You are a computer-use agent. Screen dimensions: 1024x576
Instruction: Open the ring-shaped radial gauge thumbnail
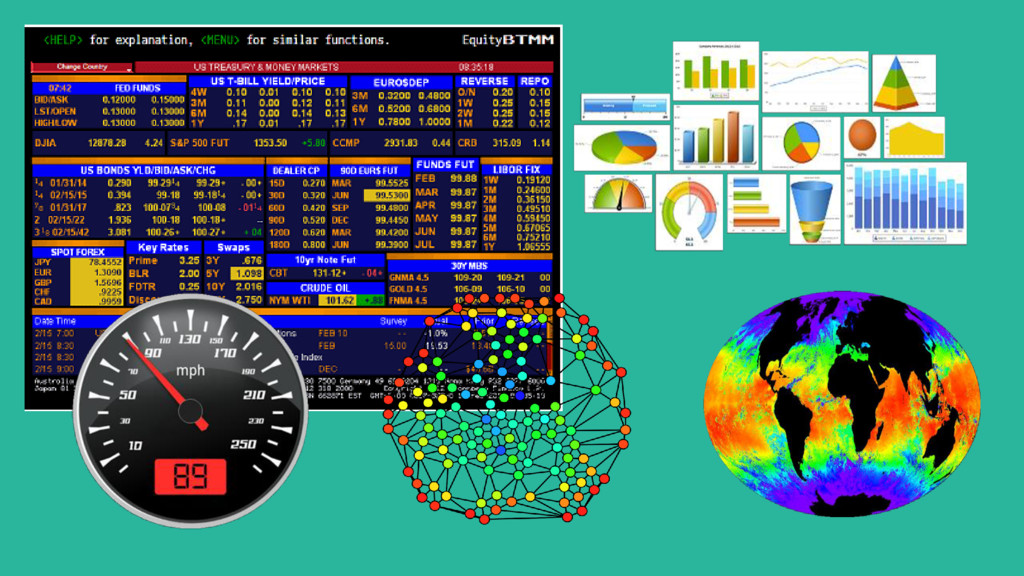click(689, 212)
